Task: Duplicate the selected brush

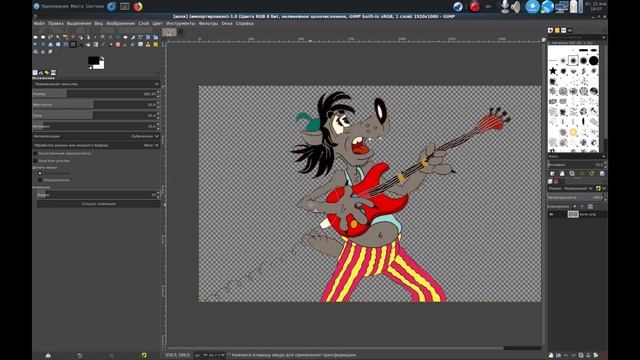Action: point(572,173)
